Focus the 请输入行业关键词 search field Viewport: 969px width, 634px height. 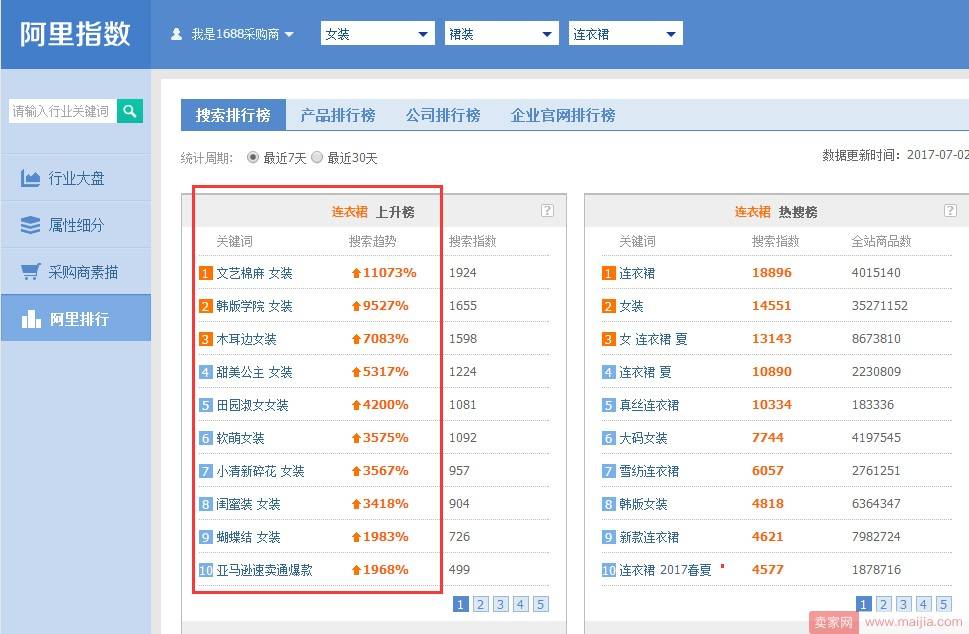click(x=62, y=111)
